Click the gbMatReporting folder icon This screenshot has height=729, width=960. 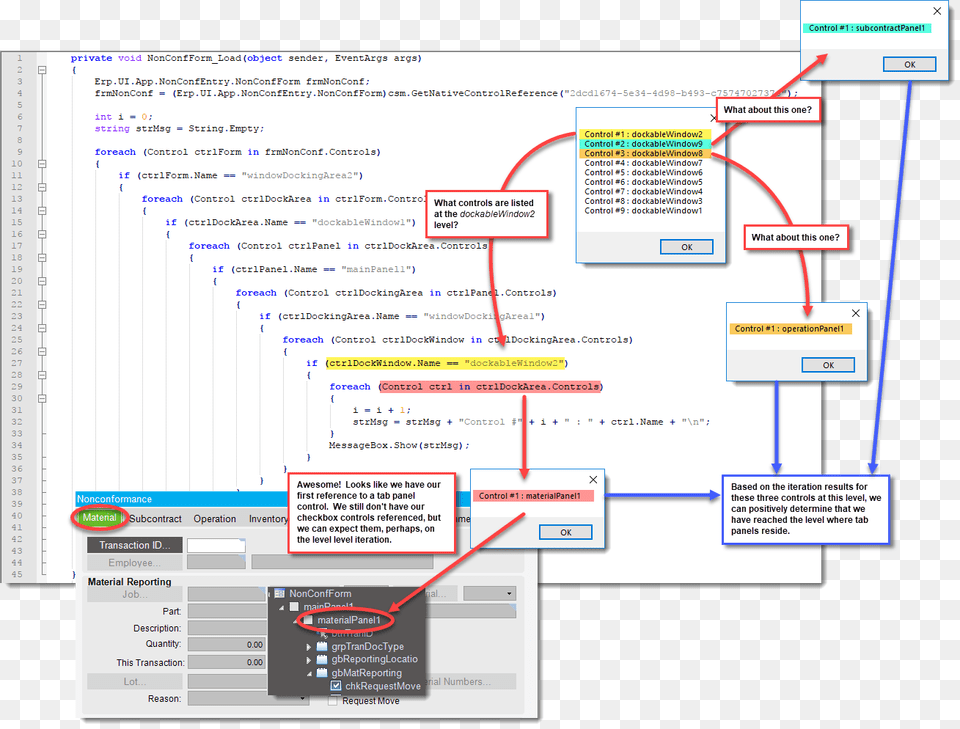point(321,673)
